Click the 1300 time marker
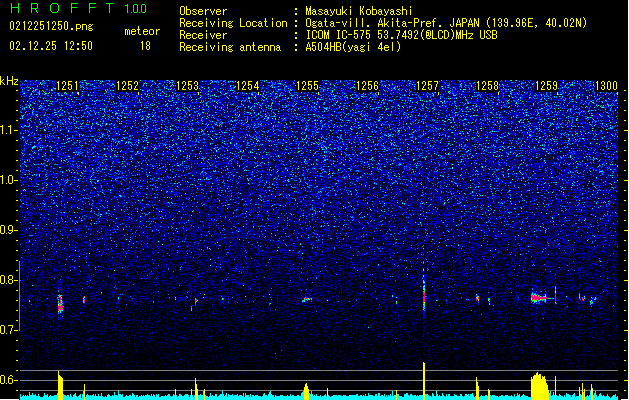Screen dimensions: 629x400 (606, 86)
